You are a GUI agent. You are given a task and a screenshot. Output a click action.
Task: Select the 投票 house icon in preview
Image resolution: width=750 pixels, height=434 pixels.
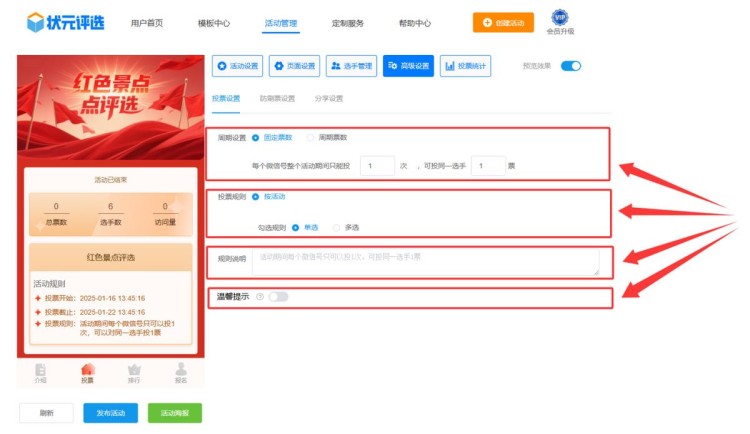87,370
